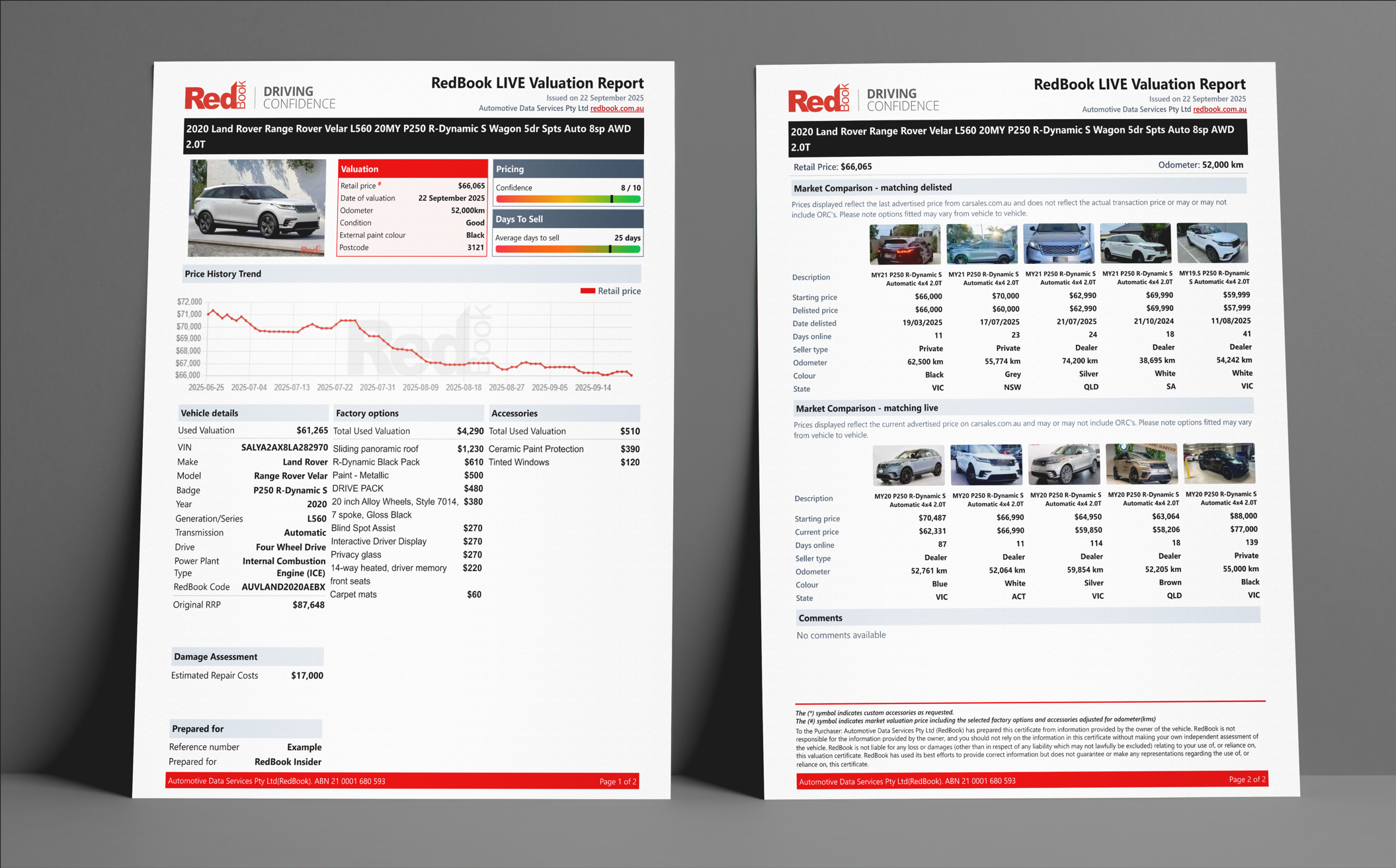Open the brown live Velar listing thumbnail

1141,464
